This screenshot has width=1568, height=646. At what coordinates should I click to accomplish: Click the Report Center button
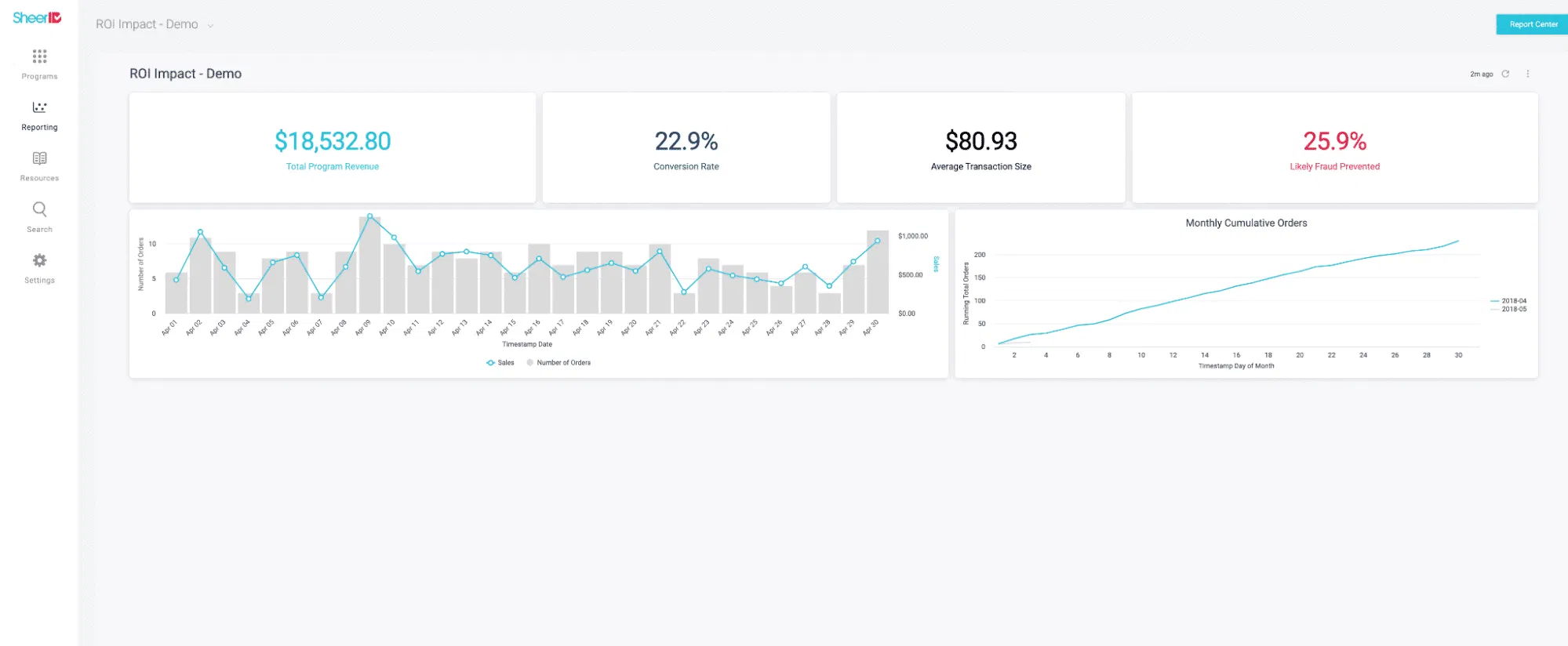[1532, 24]
